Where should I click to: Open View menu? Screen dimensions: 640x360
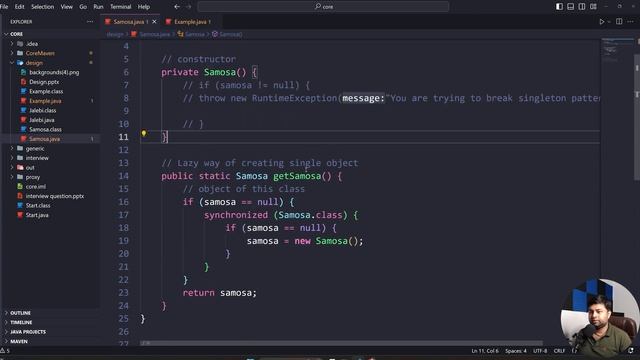(67, 7)
